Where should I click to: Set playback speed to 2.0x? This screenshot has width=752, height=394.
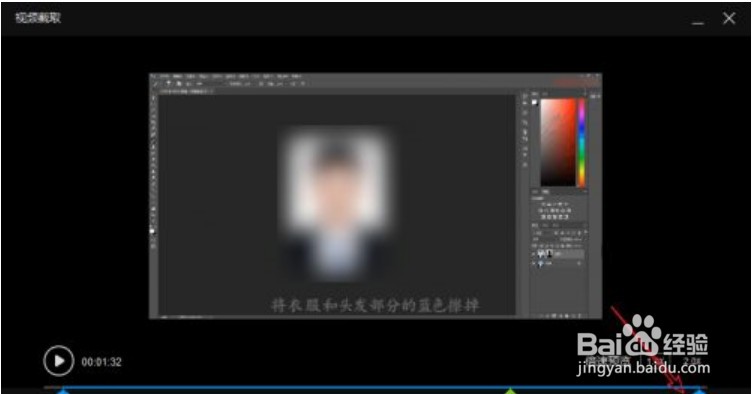[692, 361]
